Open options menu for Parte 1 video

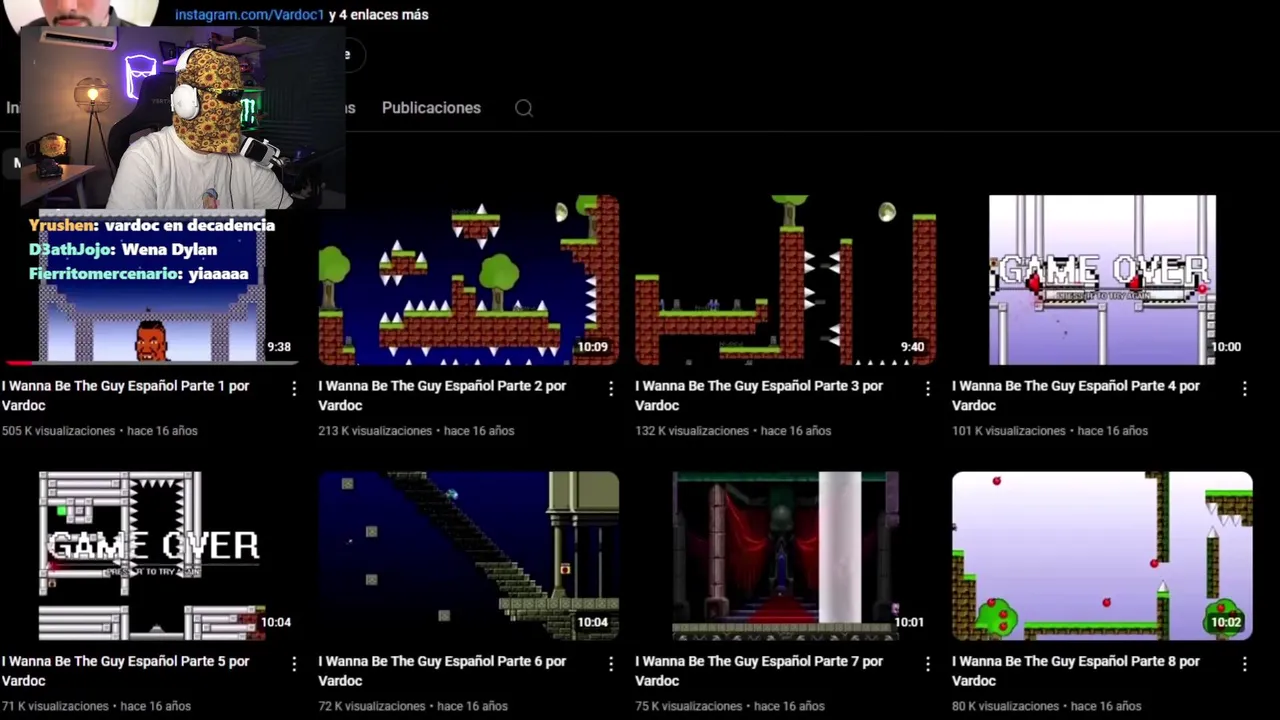(x=294, y=388)
